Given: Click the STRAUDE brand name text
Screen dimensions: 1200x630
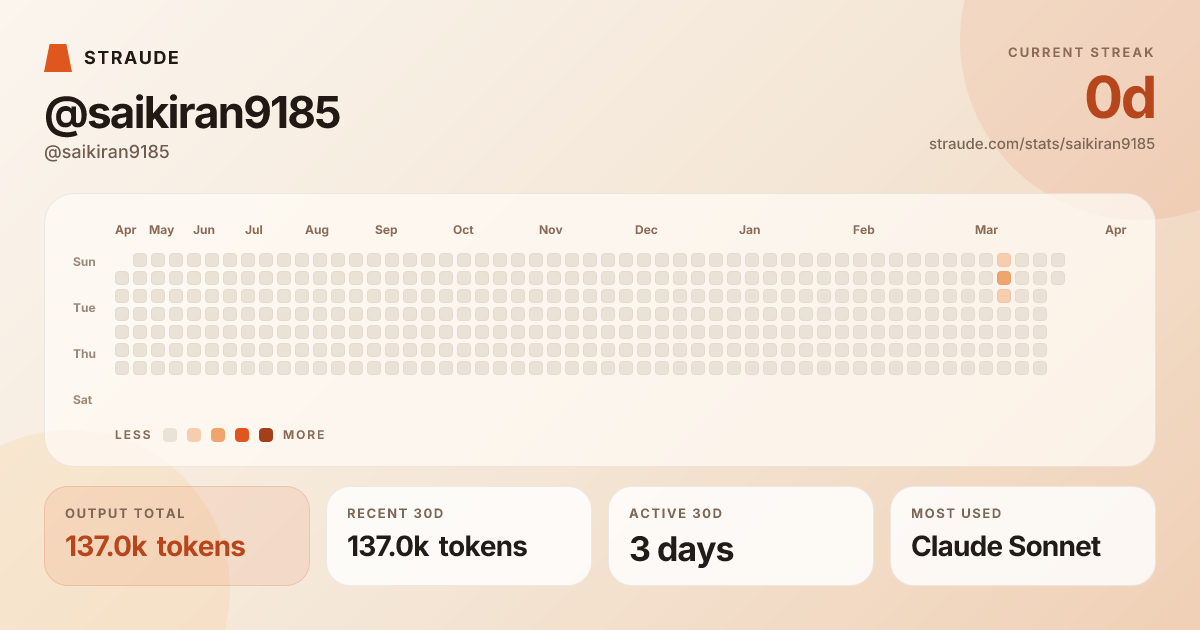Looking at the screenshot, I should click(x=132, y=58).
